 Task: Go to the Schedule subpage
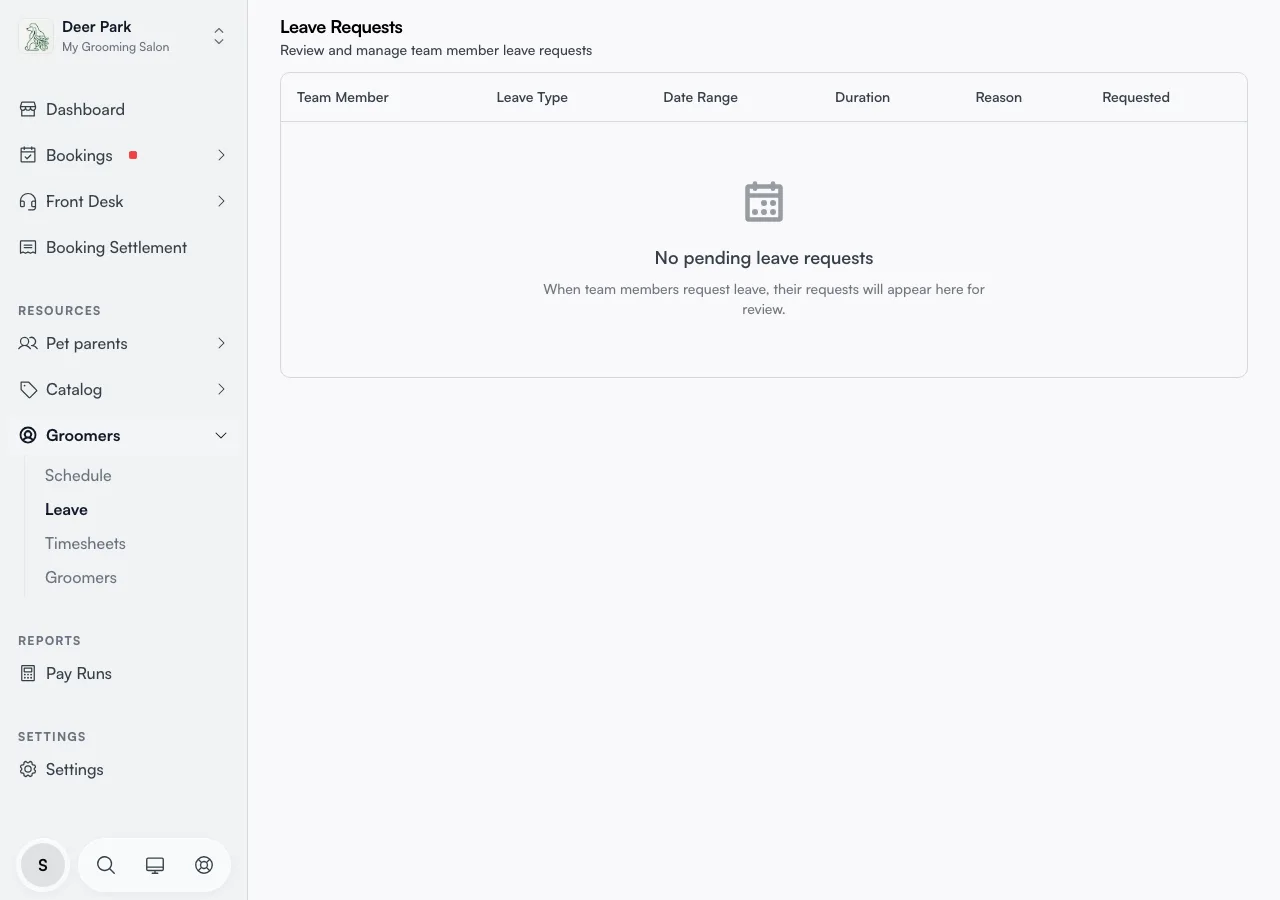point(78,475)
